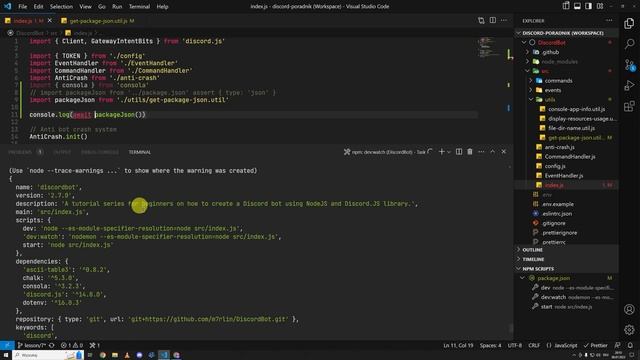Close the index.js editor tab
Screen dimensions: 640x360
coord(50,20)
